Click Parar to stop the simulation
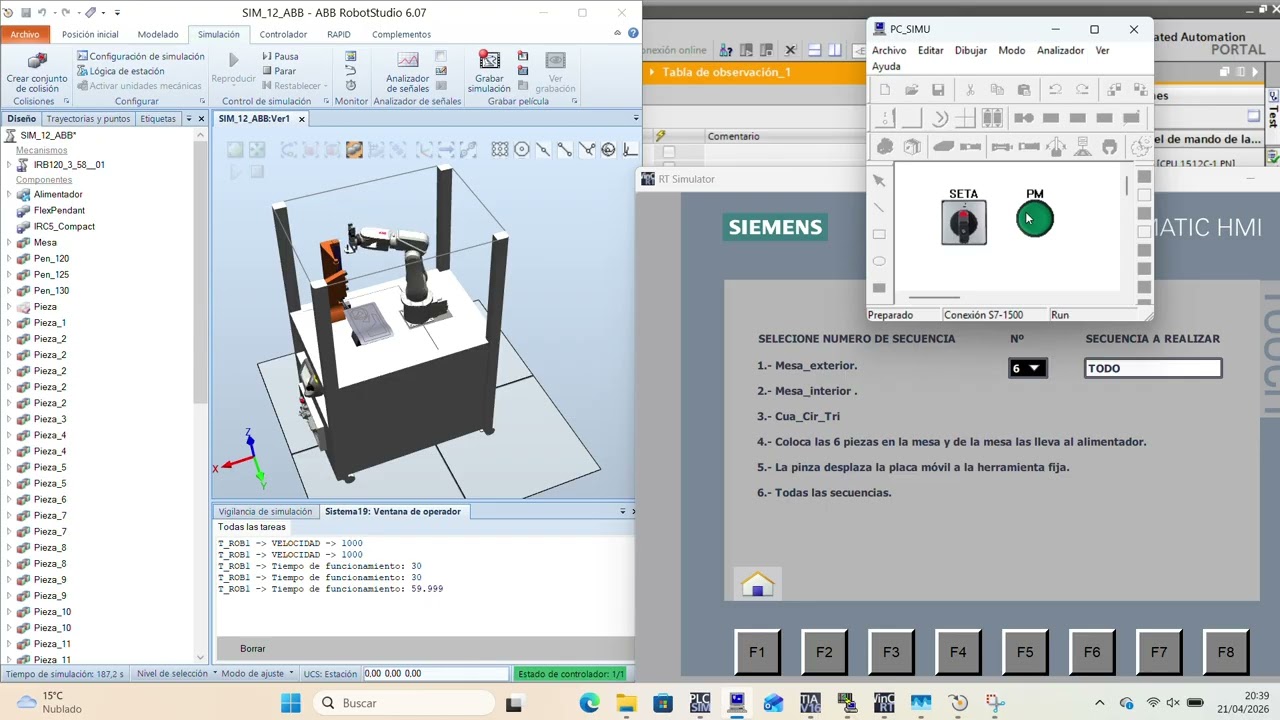This screenshot has height=720, width=1280. [278, 71]
